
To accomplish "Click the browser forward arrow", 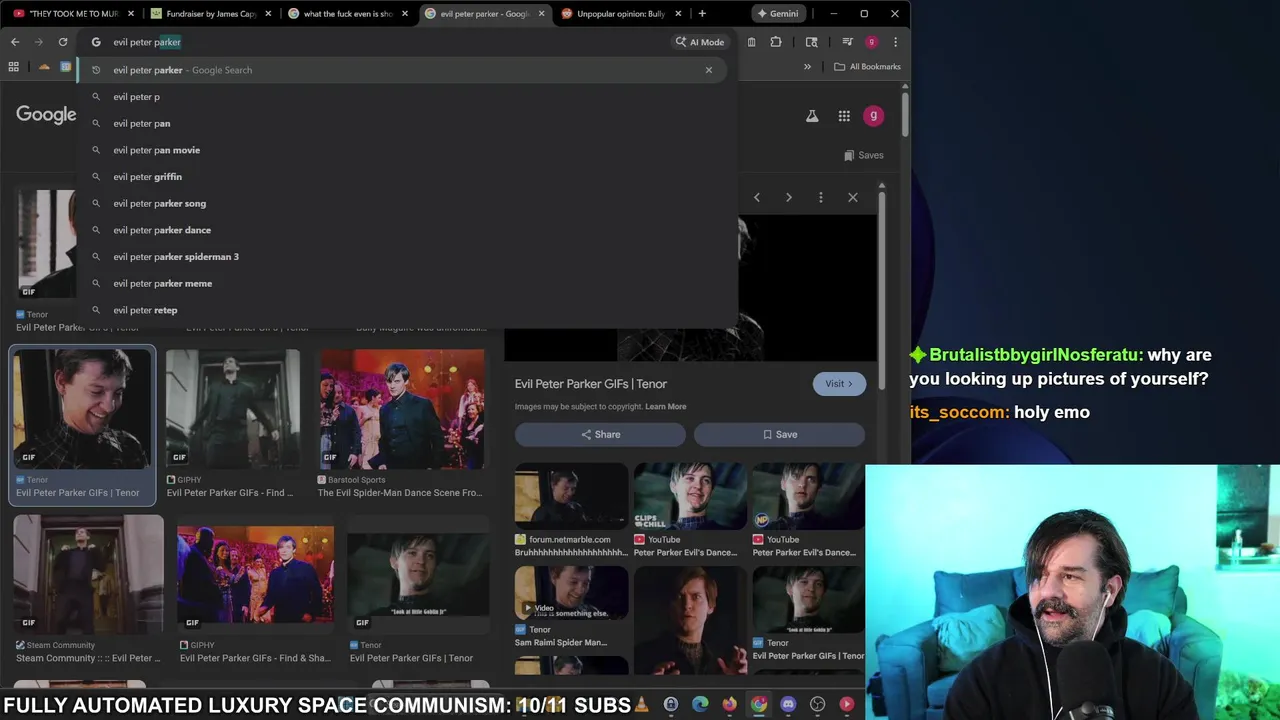I will pyautogui.click(x=39, y=42).
